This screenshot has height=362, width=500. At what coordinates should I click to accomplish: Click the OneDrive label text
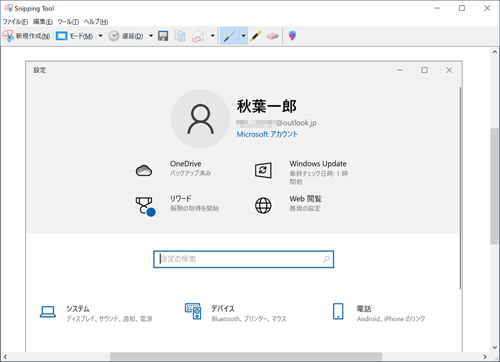tap(186, 164)
